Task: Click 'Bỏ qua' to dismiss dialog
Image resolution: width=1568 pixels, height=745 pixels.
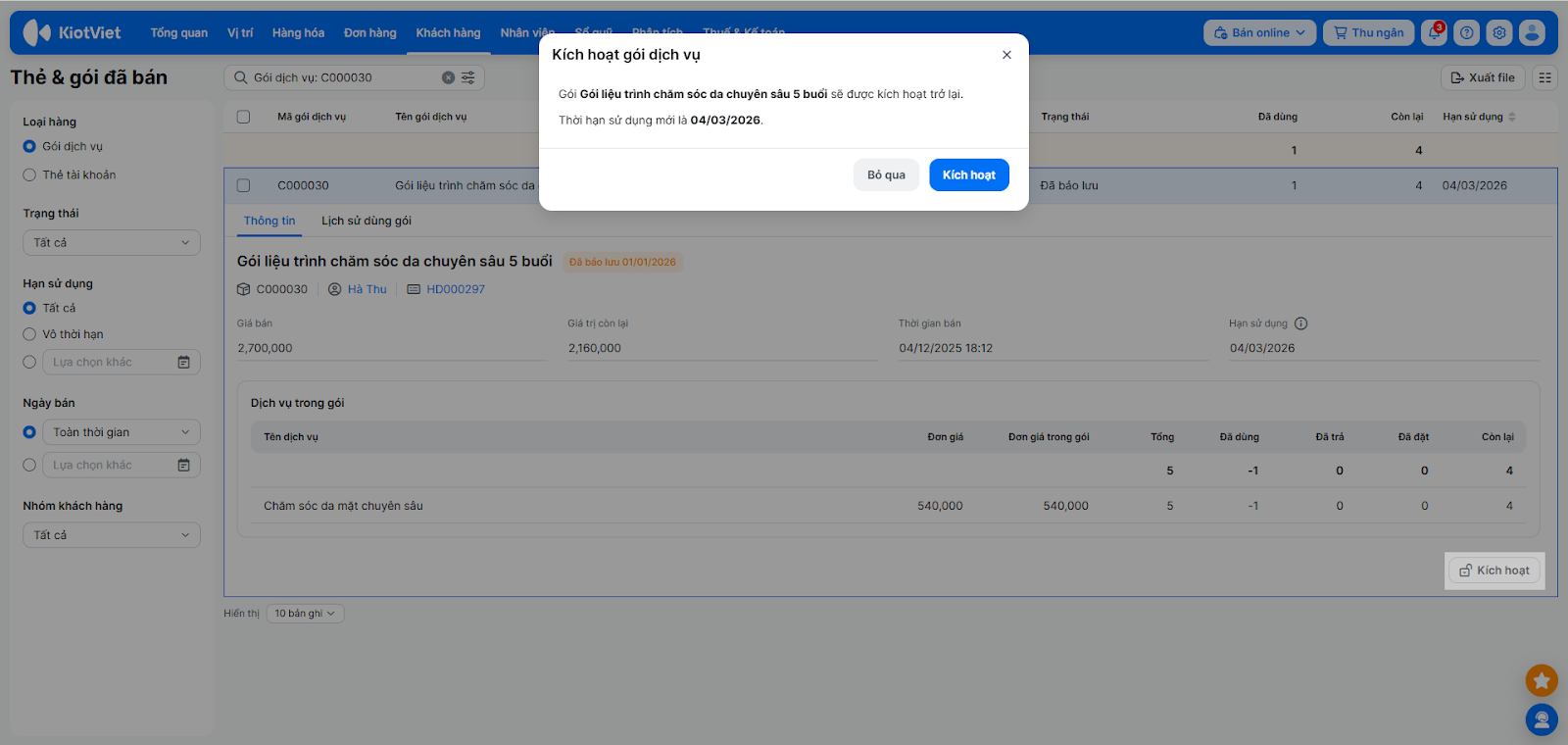Action: [x=886, y=174]
